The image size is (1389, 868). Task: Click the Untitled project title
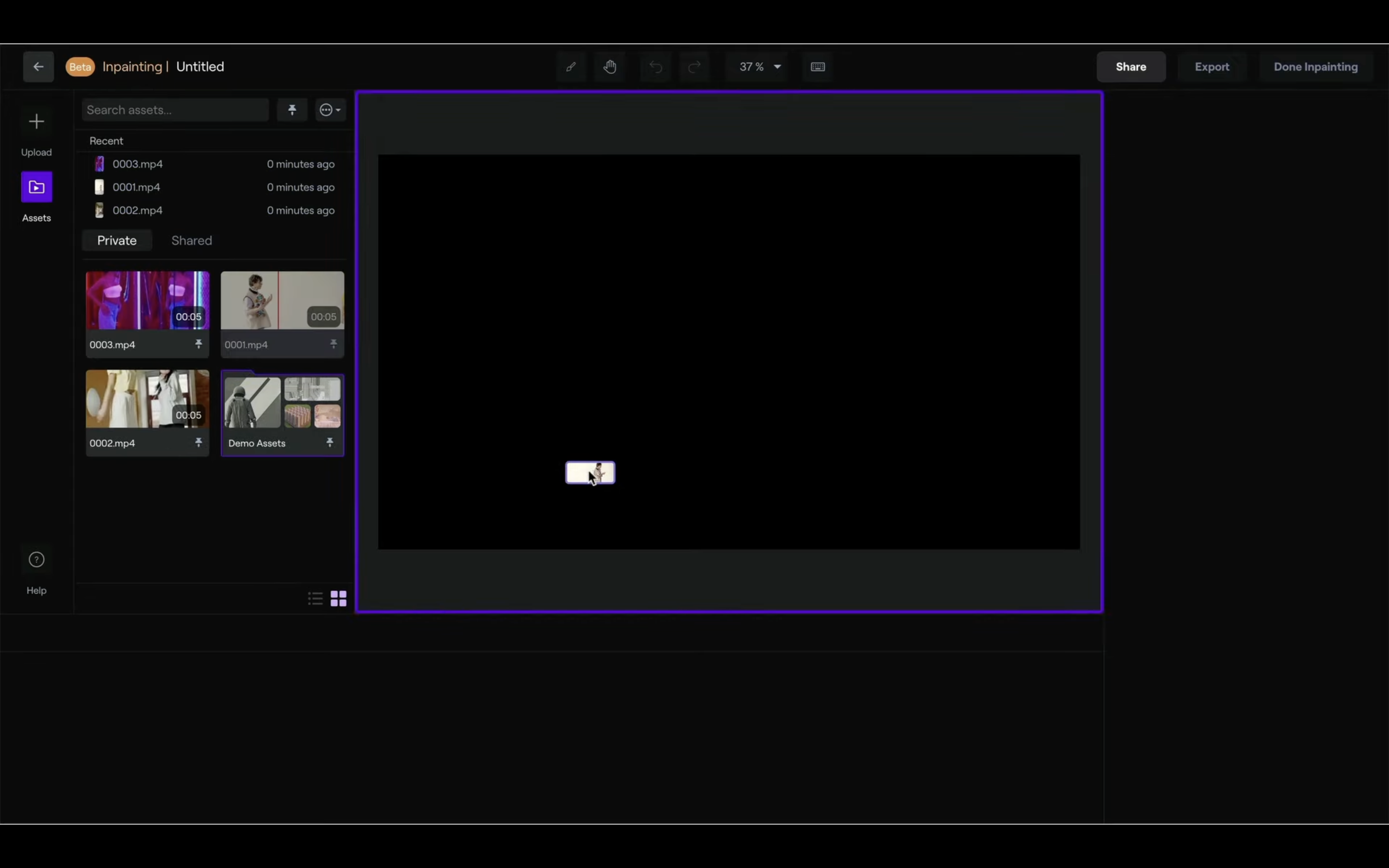[200, 67]
